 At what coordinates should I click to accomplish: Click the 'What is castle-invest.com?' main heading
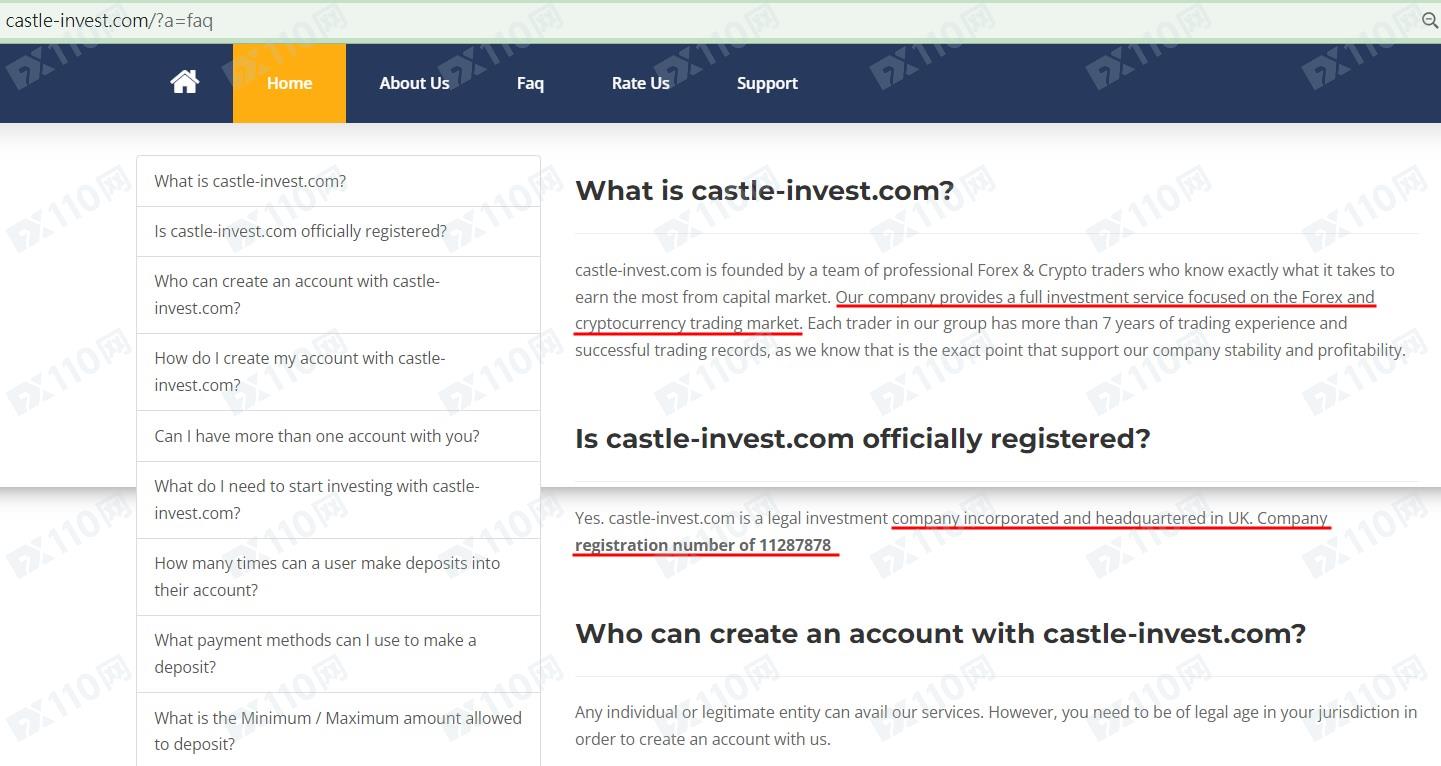pos(765,190)
